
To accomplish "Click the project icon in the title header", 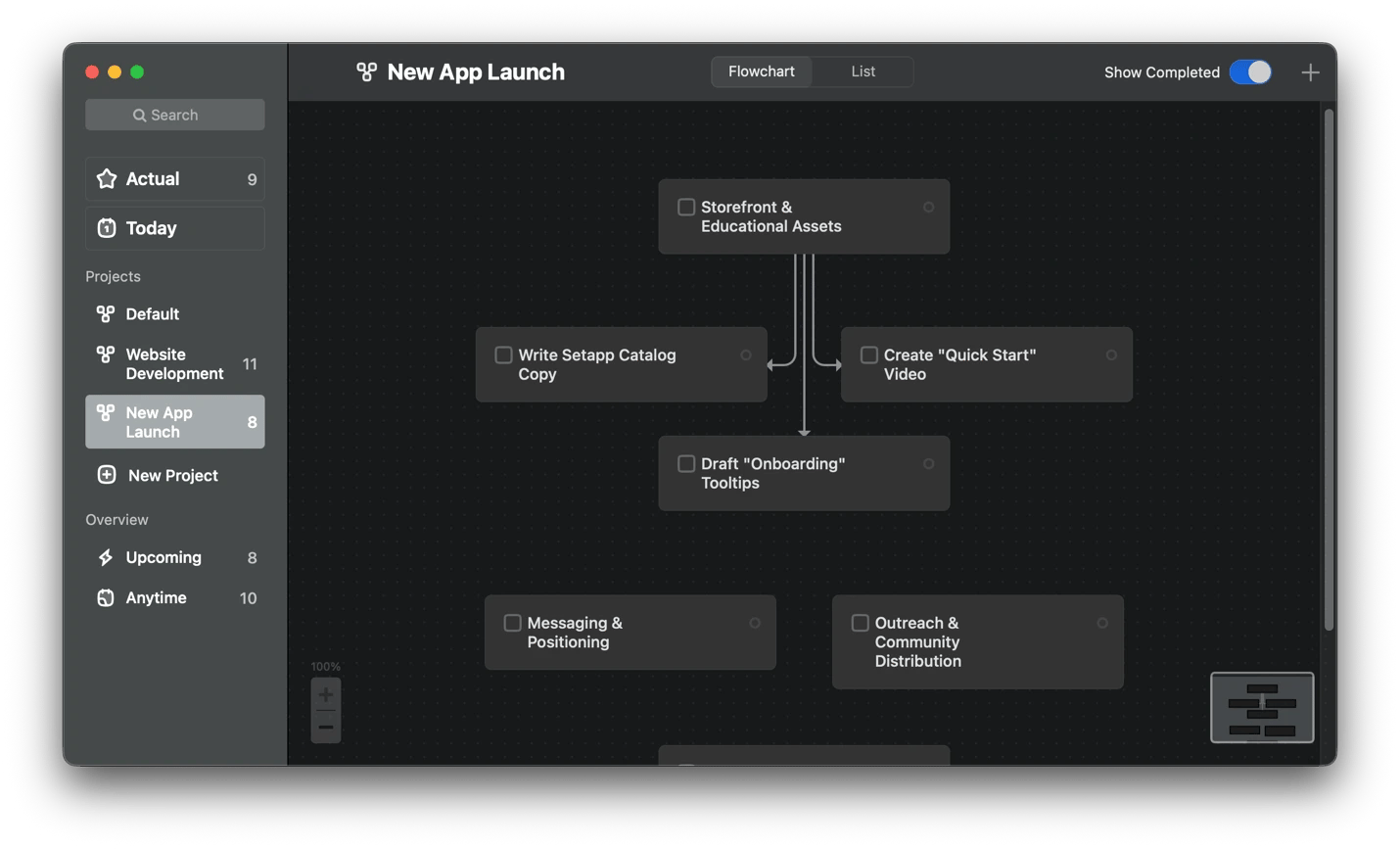I will tap(366, 71).
